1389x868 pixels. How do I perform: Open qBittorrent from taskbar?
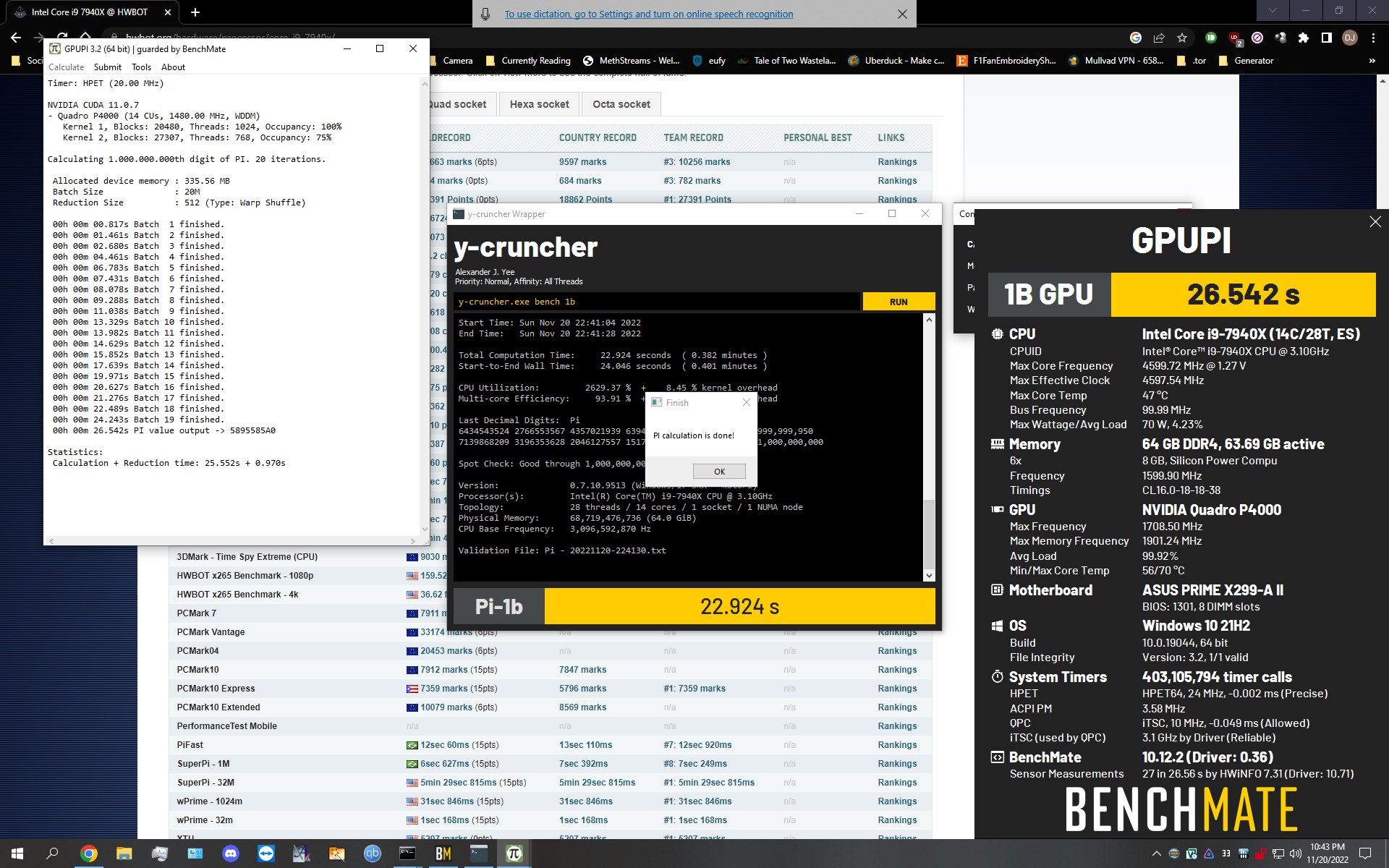click(373, 854)
